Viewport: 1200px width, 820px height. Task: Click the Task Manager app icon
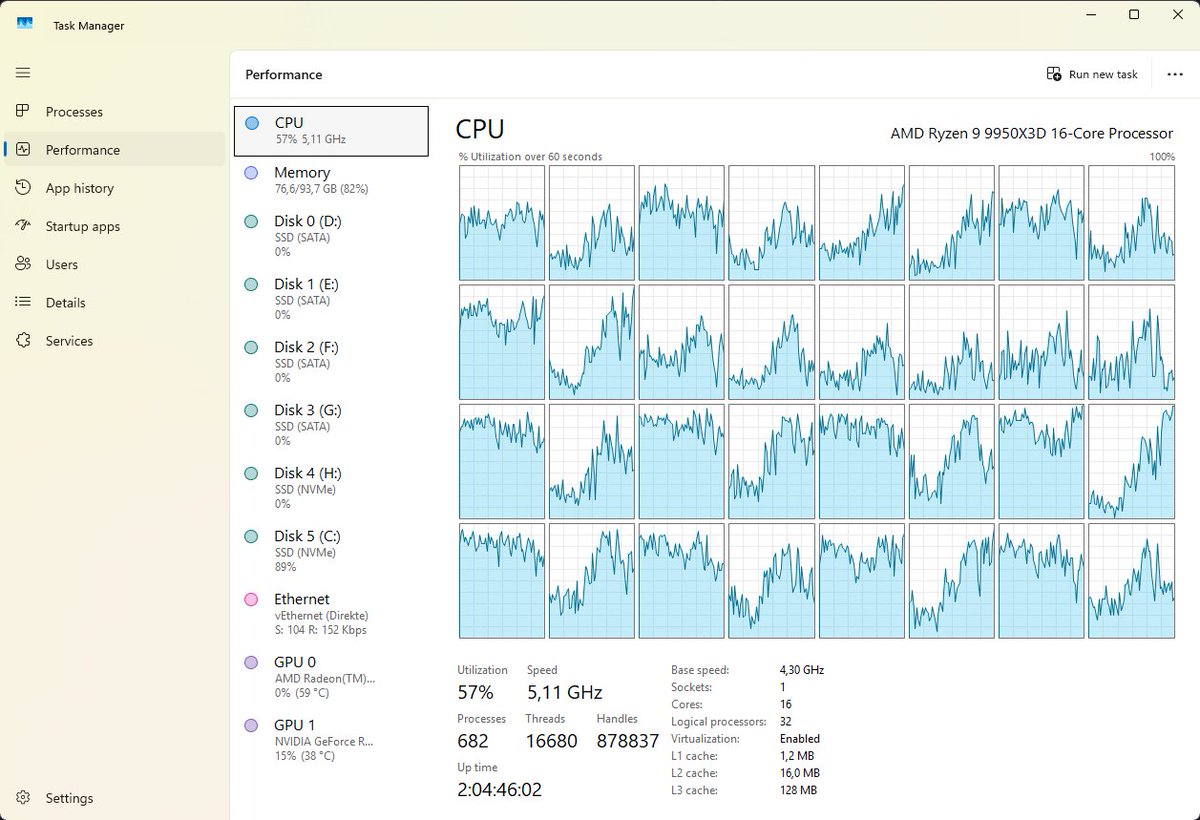pos(24,24)
